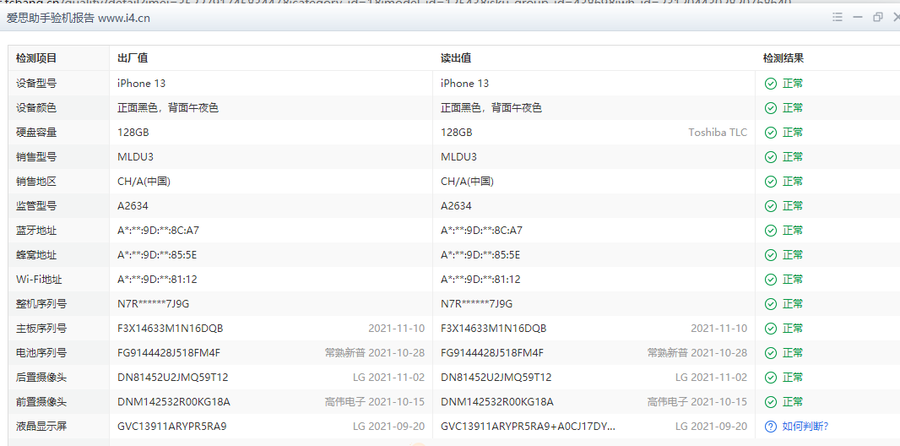Image resolution: width=900 pixels, height=446 pixels.
Task: Click the green check icon for 蓝牙地址
Action: tap(770, 230)
